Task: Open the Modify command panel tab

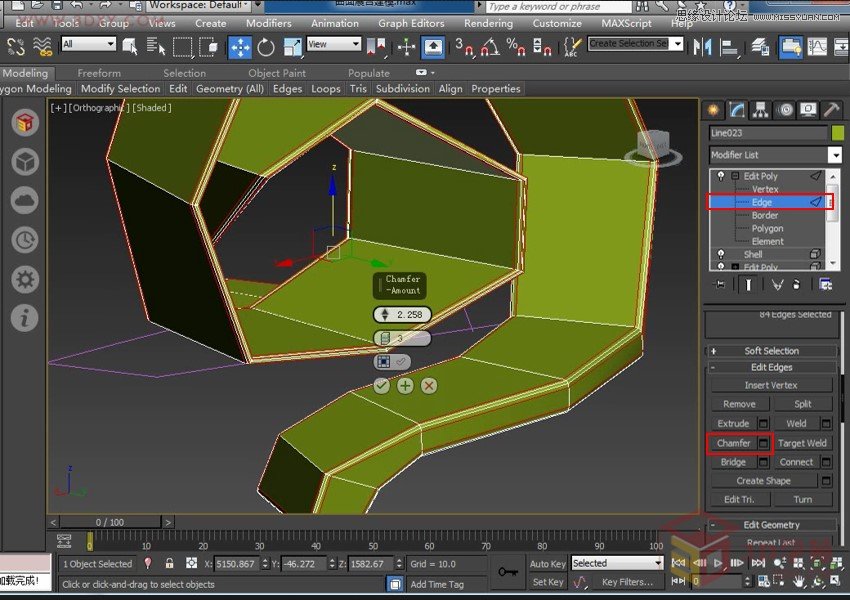Action: [737, 110]
